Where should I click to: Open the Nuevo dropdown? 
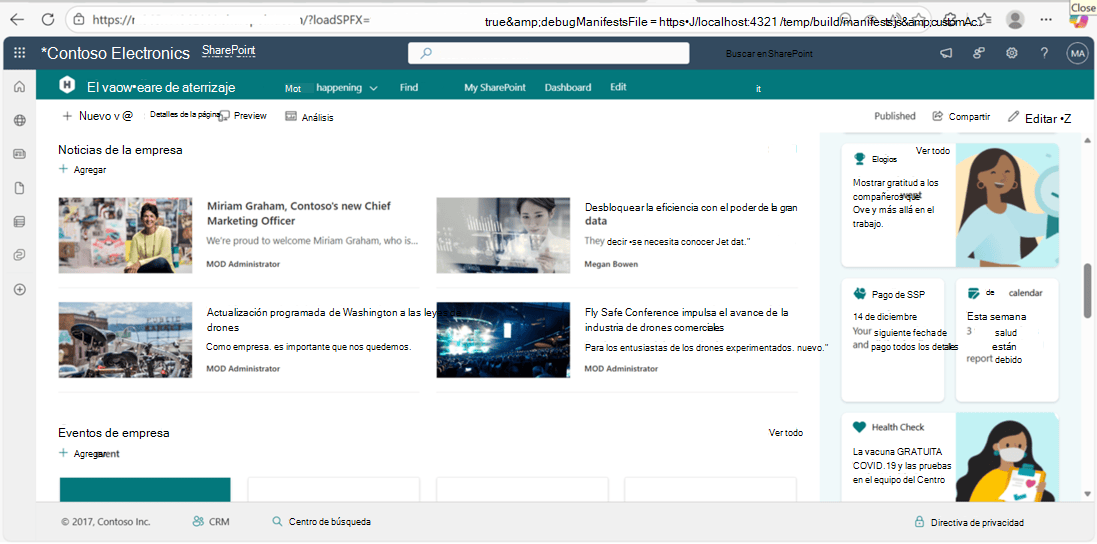pyautogui.click(x=97, y=116)
